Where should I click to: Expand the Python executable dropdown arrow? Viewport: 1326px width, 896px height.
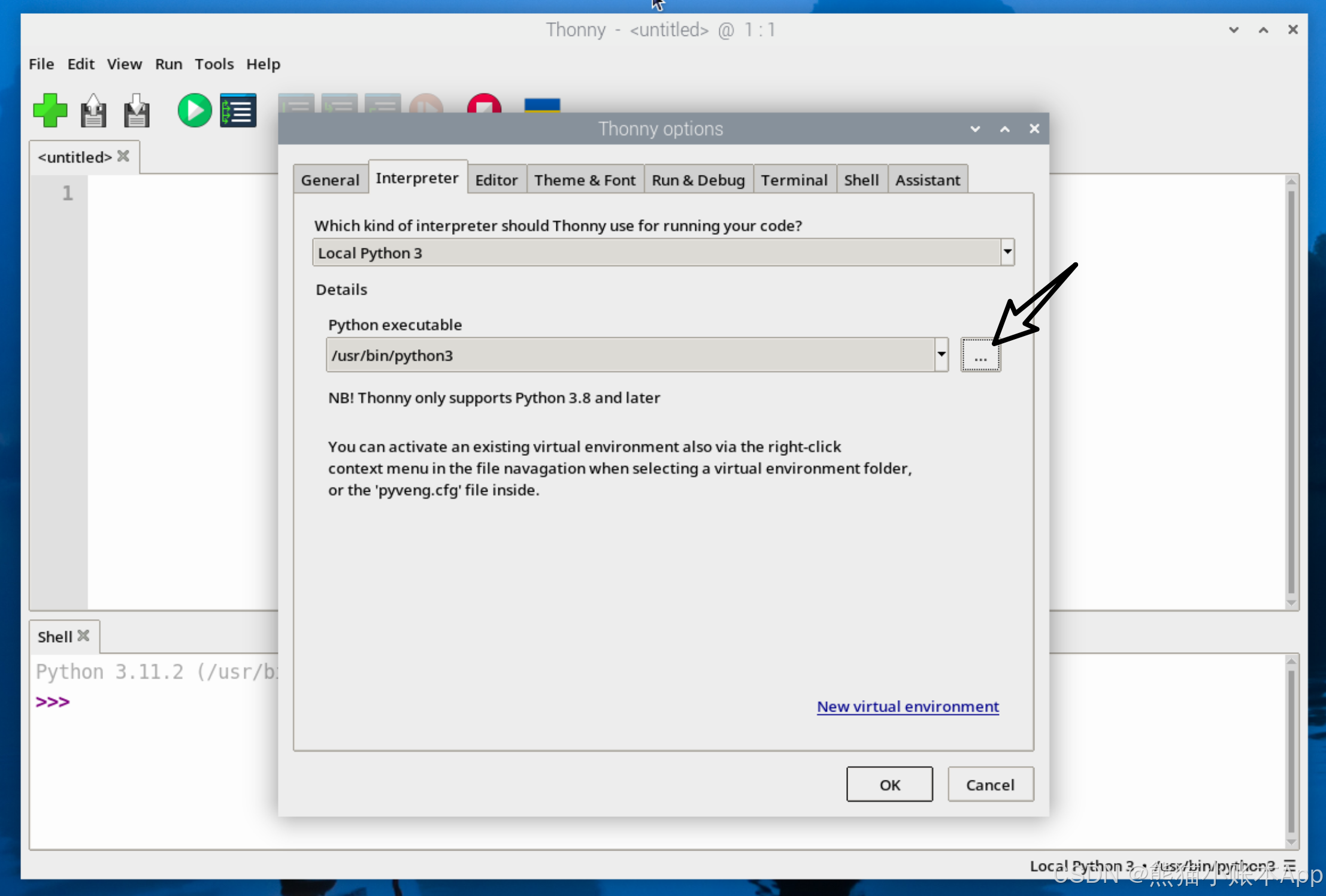[x=941, y=355]
